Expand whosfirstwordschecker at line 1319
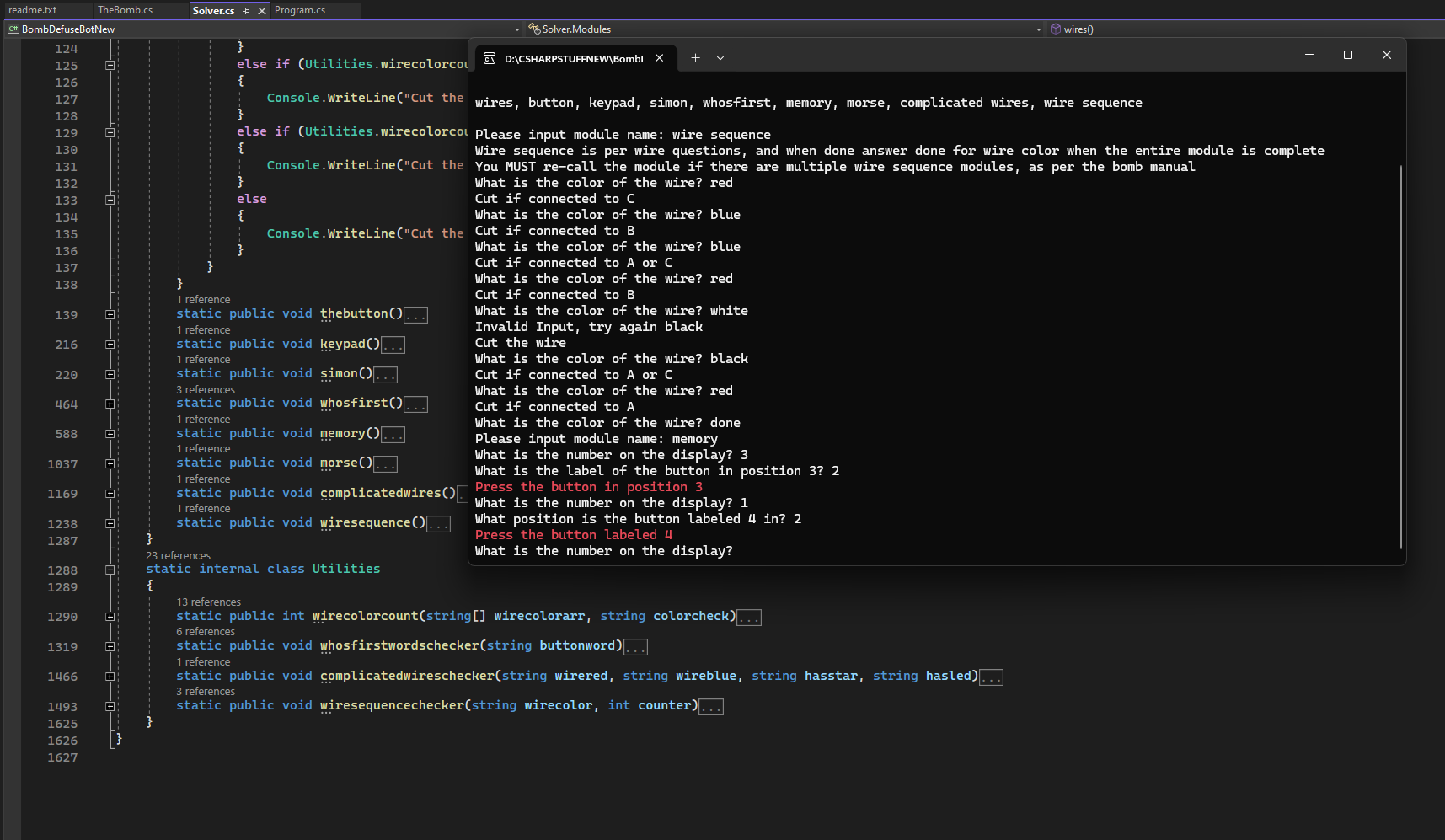 pyautogui.click(x=110, y=646)
